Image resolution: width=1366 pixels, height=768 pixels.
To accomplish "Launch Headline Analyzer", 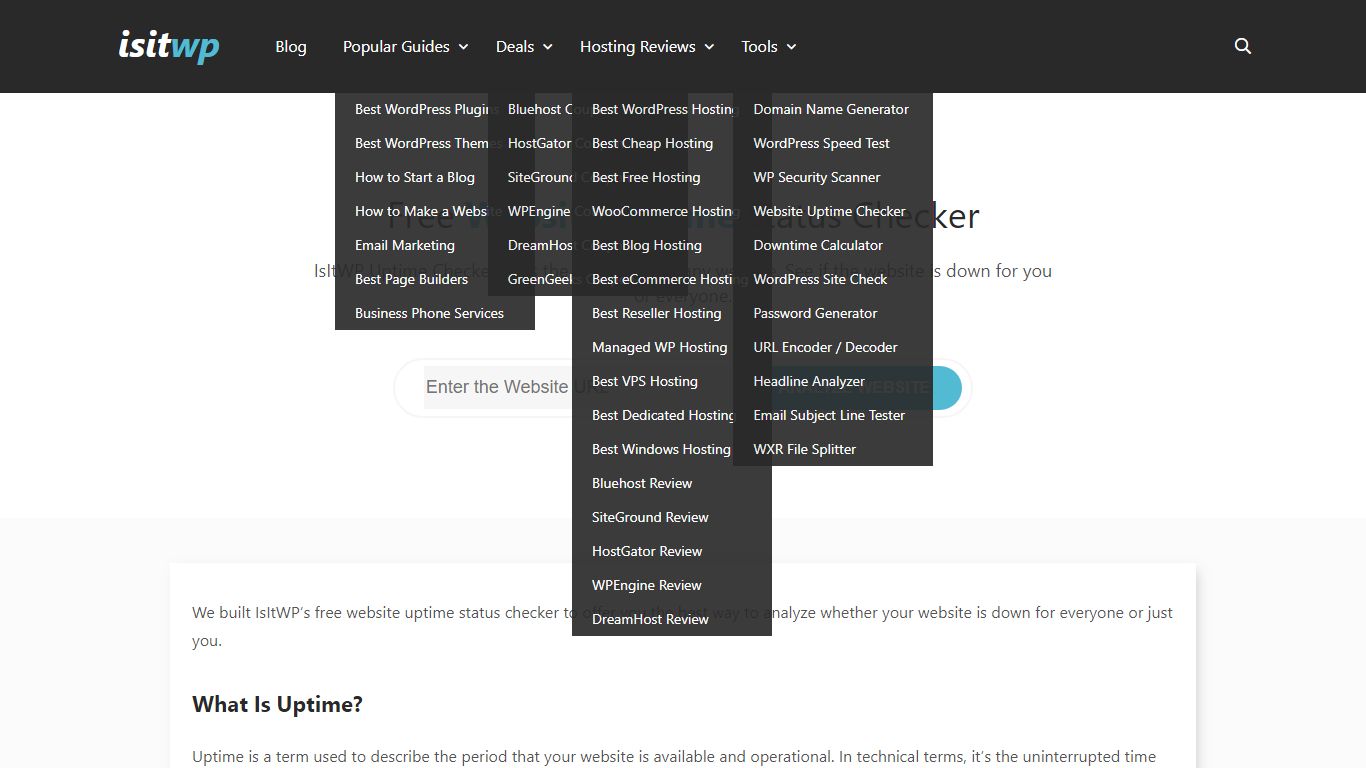I will point(809,381).
